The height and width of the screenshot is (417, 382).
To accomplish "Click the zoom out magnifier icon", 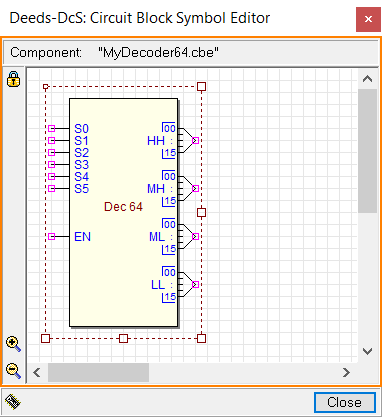I will coord(13,371).
